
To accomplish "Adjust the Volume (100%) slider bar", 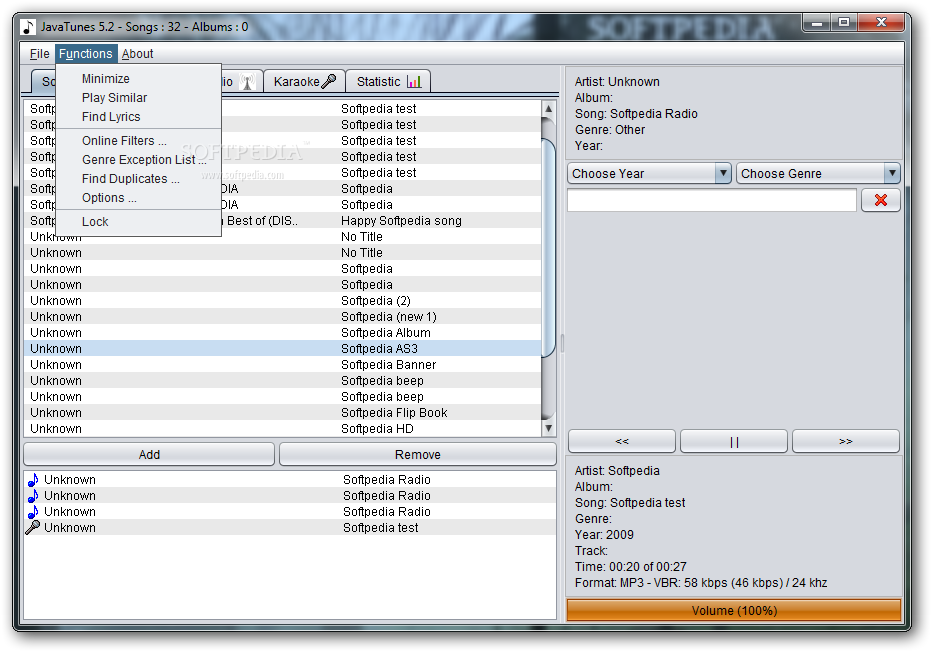I will [734, 610].
